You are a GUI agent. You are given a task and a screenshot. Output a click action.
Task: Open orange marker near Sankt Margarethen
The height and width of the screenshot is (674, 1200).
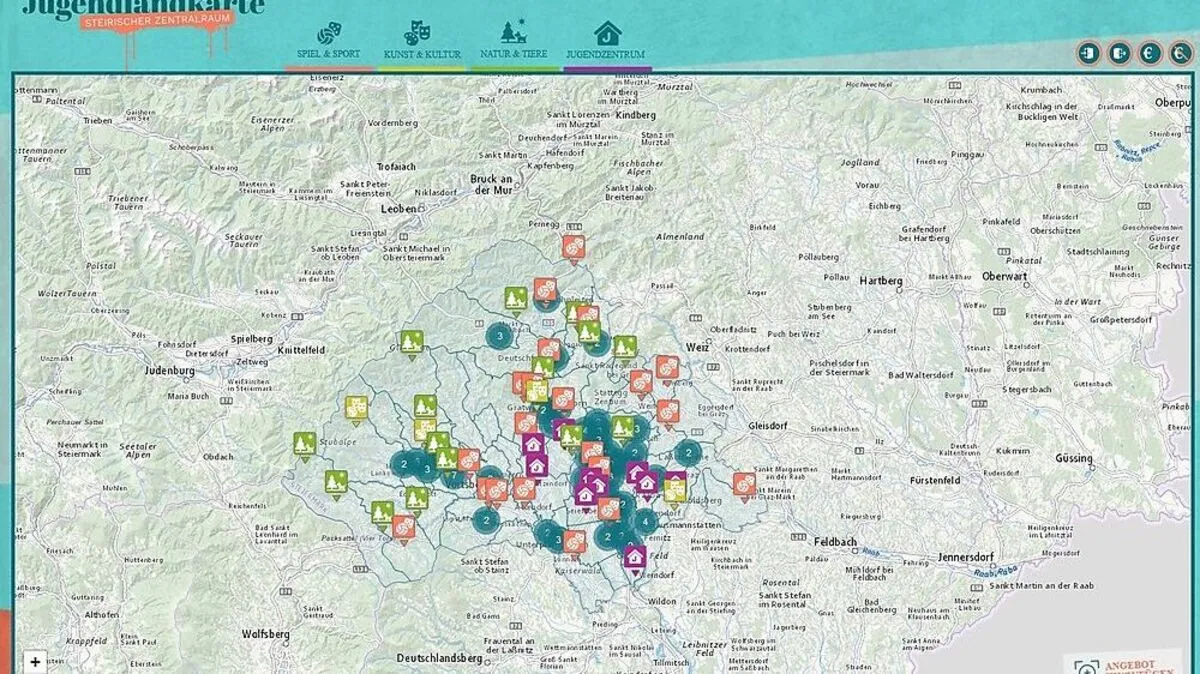[x=744, y=484]
